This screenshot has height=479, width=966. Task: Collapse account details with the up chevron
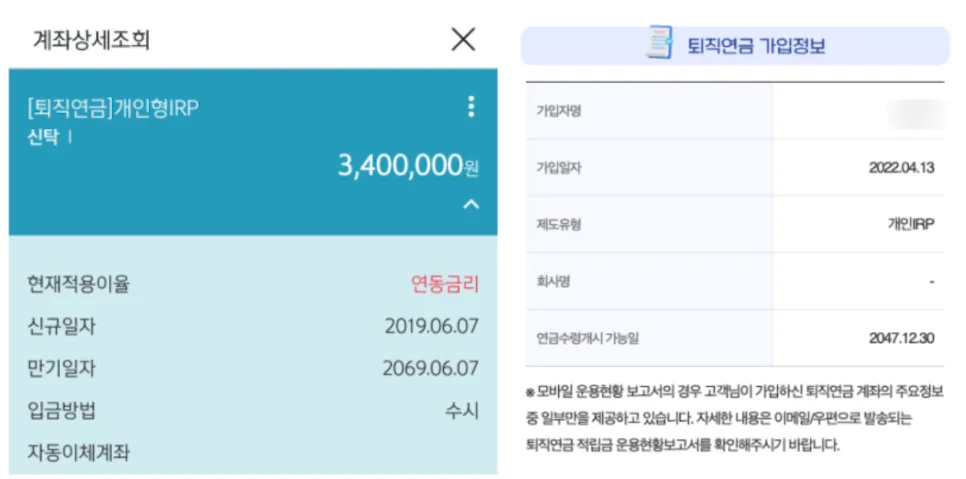click(471, 204)
